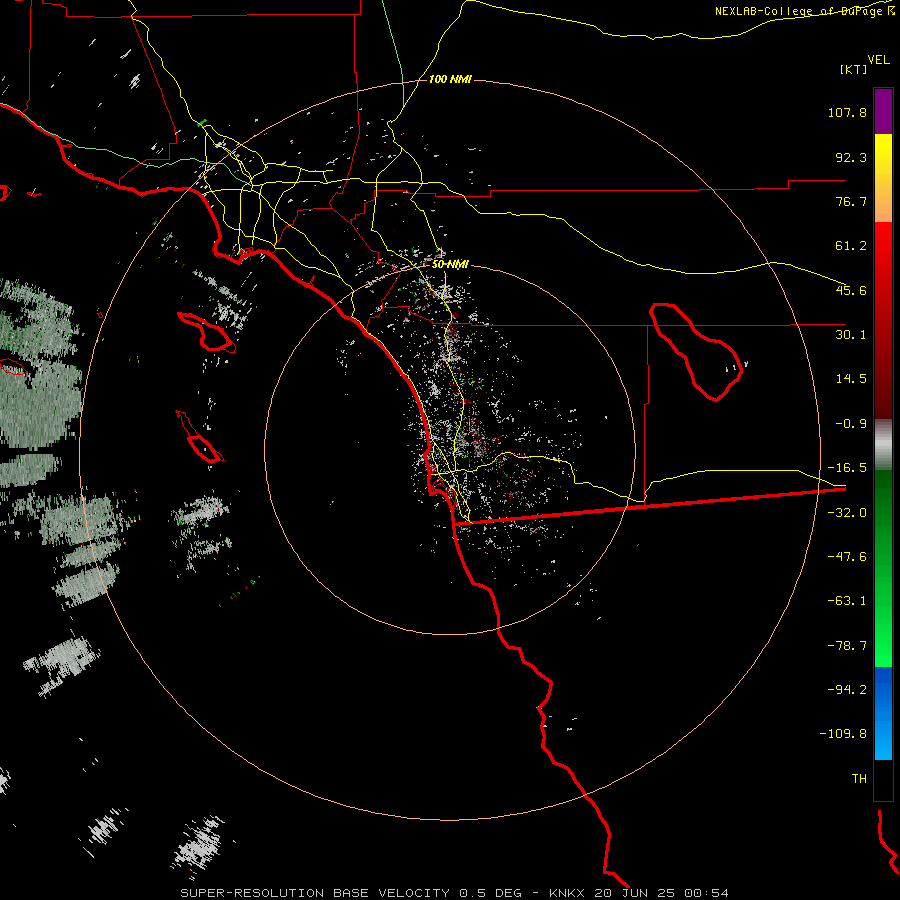The height and width of the screenshot is (900, 900).
Task: Select the -63.1 scale value
Action: [847, 601]
